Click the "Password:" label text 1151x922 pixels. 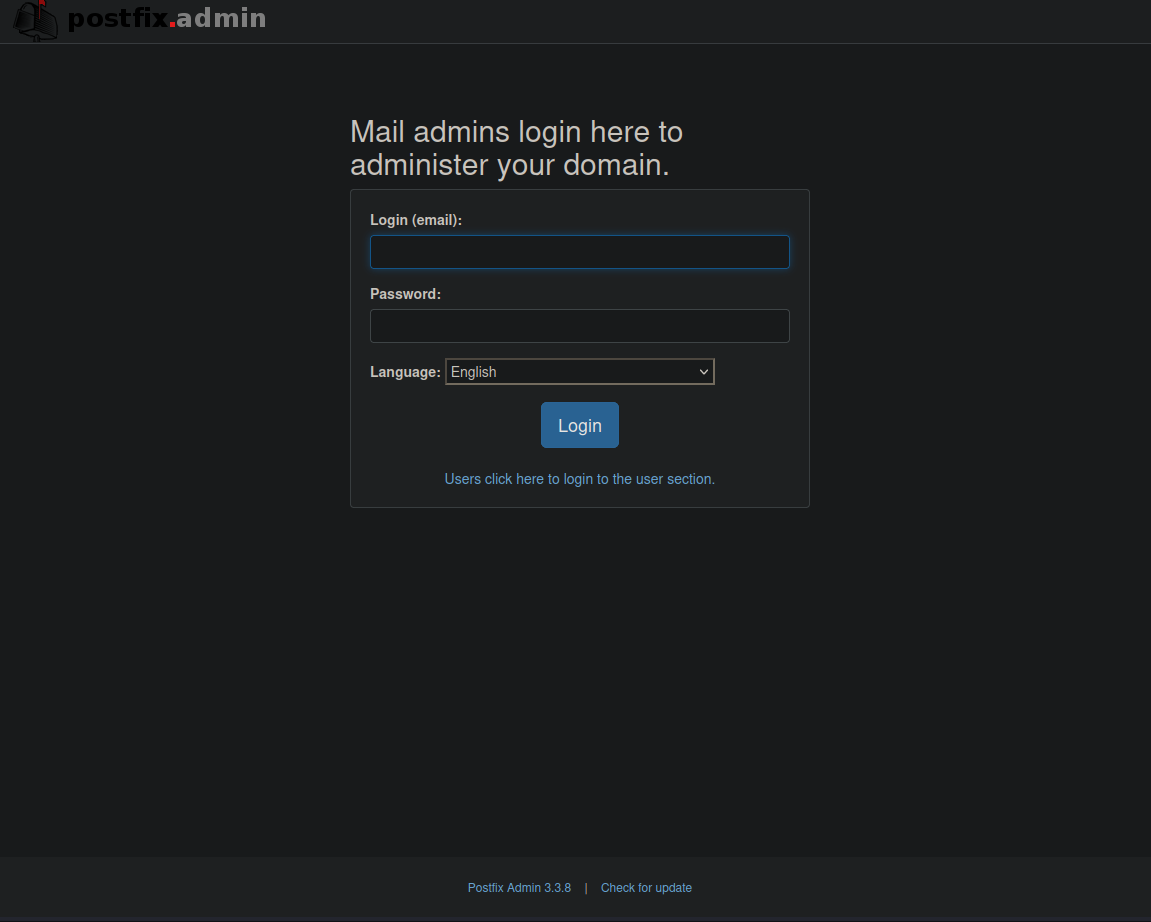[x=405, y=294]
